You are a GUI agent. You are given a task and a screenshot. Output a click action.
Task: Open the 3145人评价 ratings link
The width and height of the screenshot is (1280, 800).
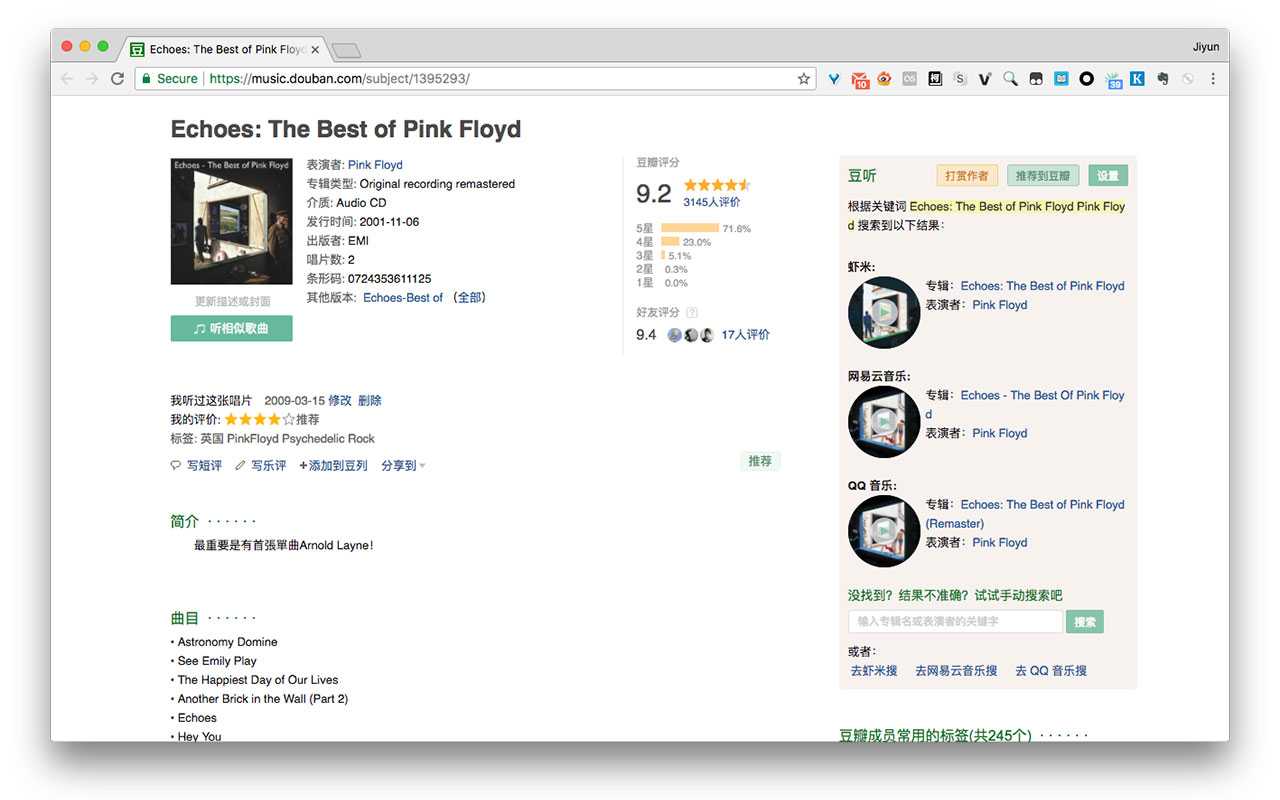point(711,202)
